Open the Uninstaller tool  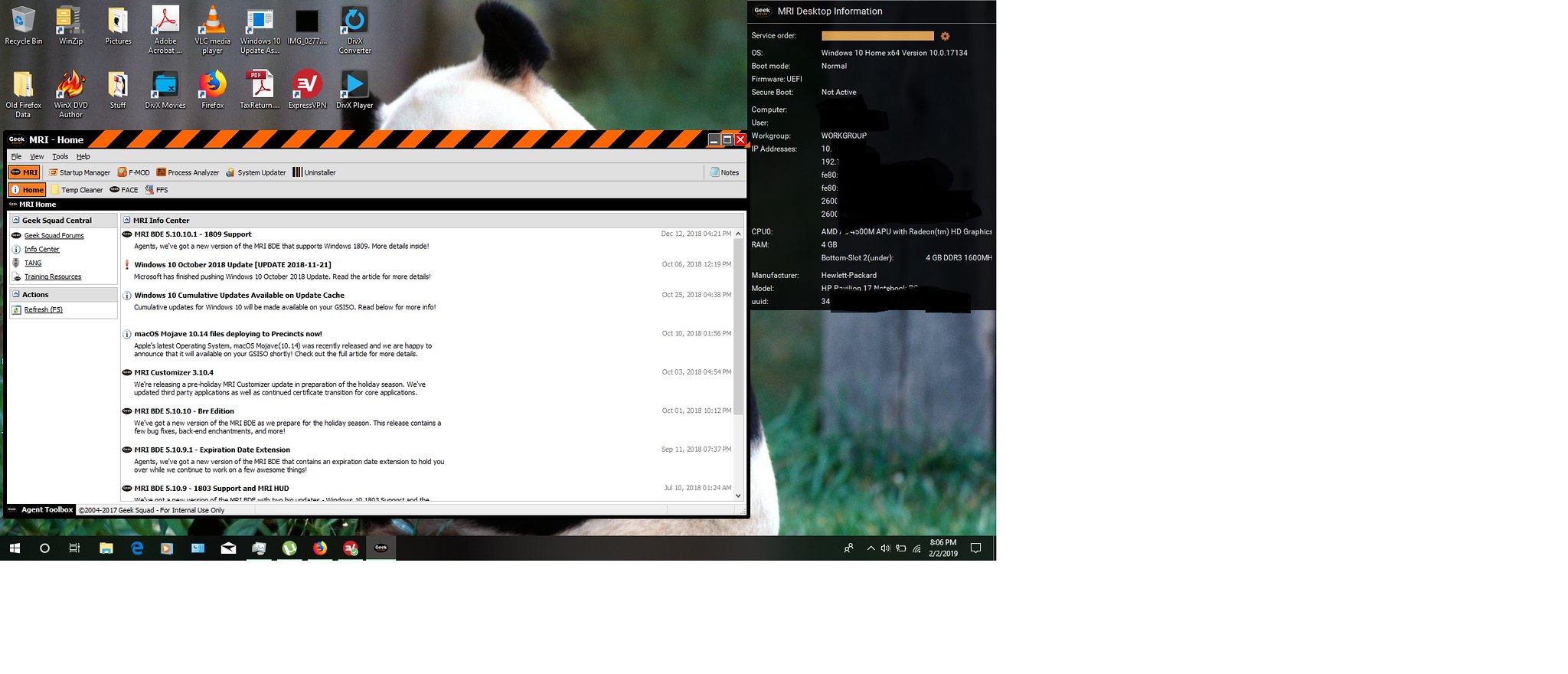pyautogui.click(x=315, y=172)
